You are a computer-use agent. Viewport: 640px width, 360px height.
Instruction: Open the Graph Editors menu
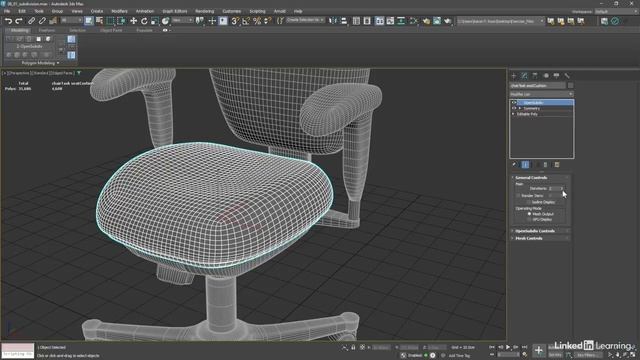click(x=175, y=11)
